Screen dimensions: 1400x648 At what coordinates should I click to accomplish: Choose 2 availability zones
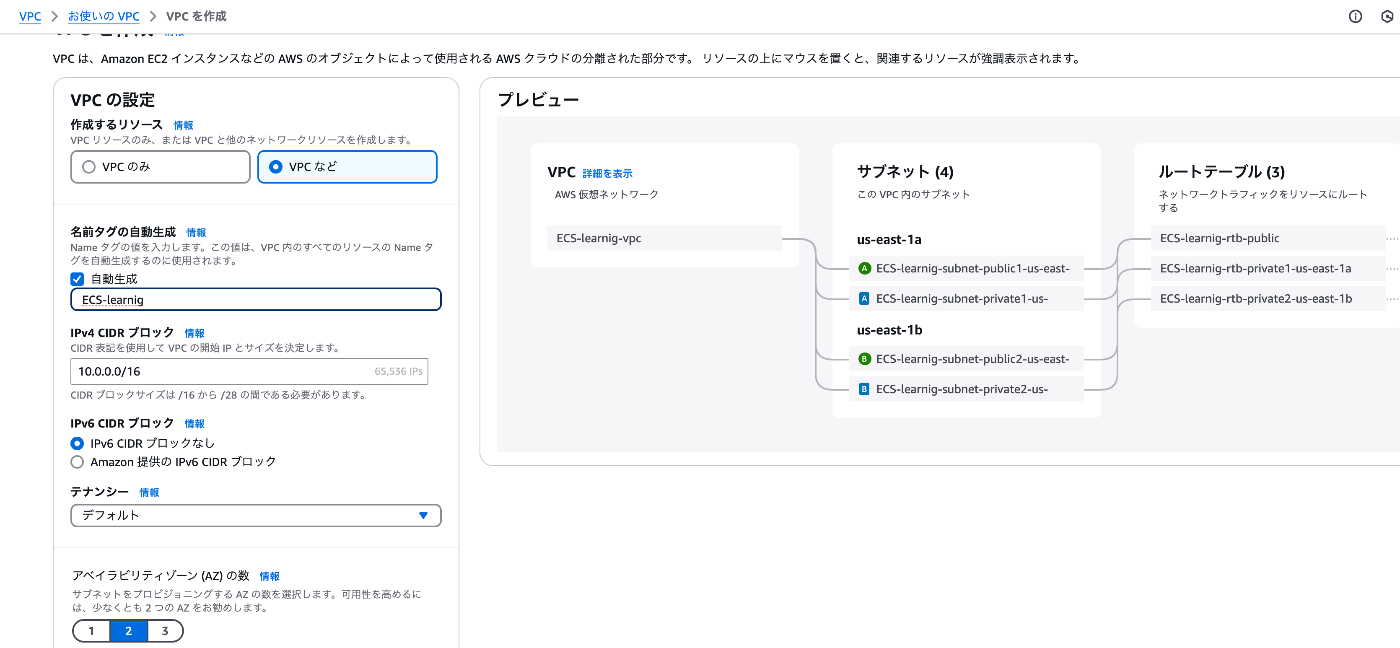[128, 631]
